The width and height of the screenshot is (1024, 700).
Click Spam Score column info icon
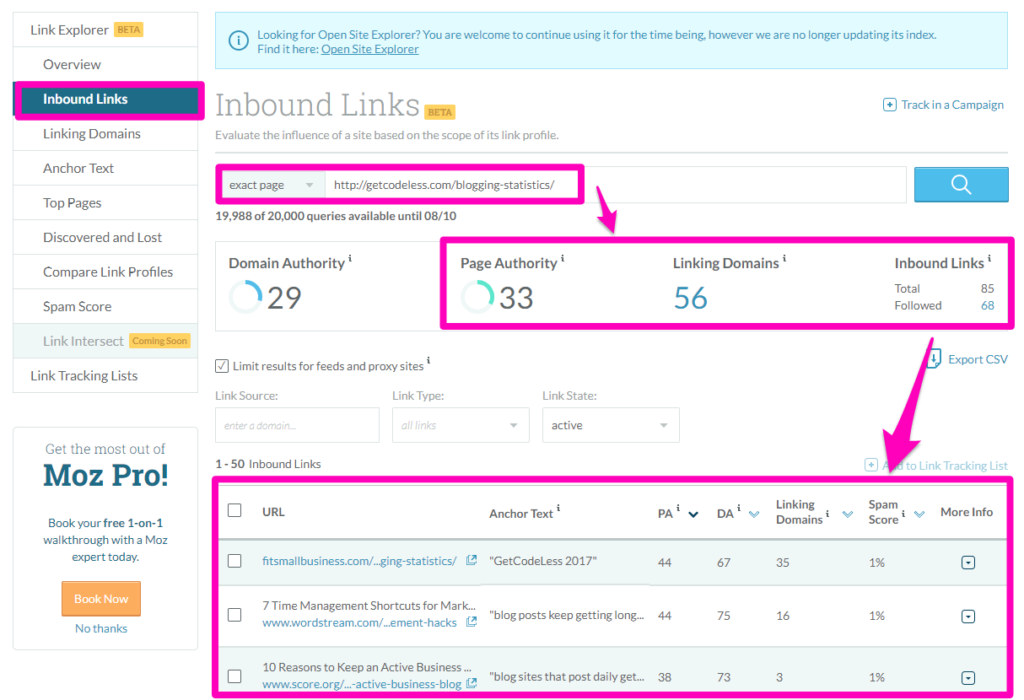pyautogui.click(x=903, y=514)
